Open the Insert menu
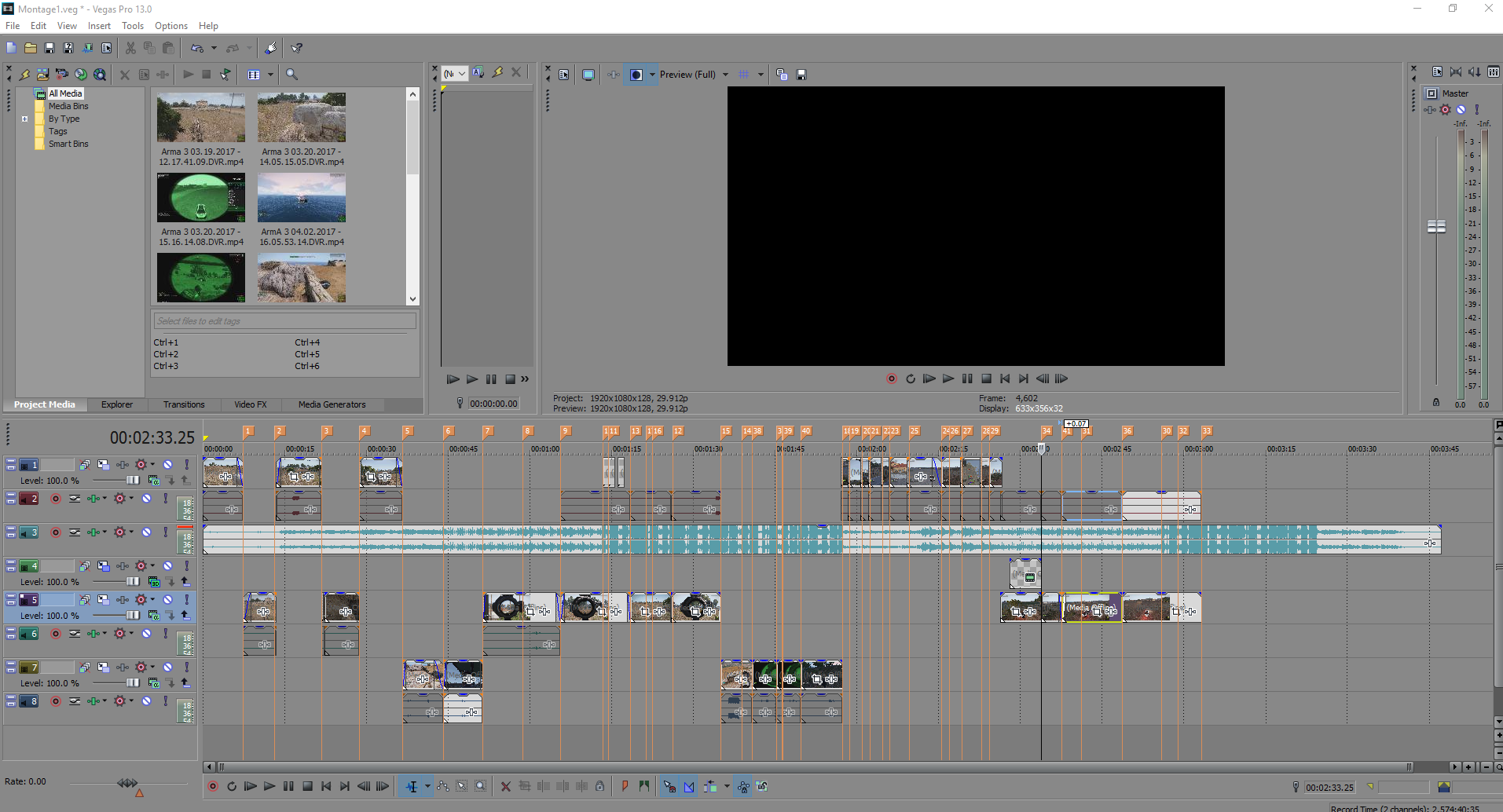This screenshot has width=1503, height=812. point(99,26)
